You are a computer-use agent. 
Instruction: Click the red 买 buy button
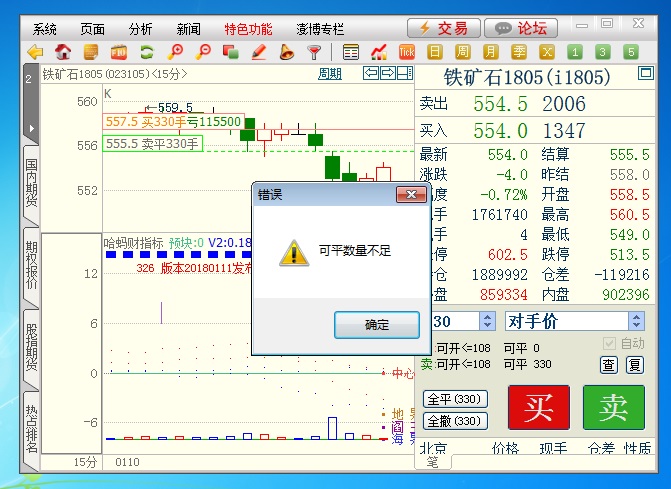[x=538, y=409]
